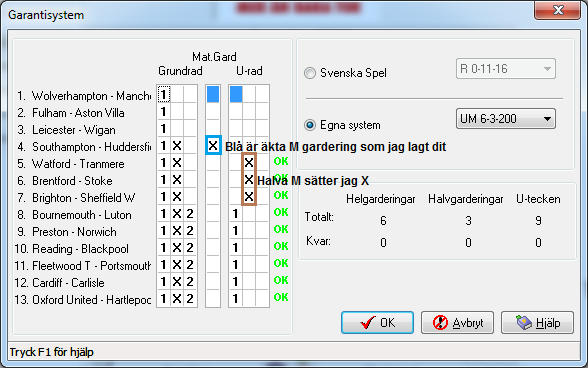
Task: Click the Helgarderingar column label
Action: tap(381, 199)
